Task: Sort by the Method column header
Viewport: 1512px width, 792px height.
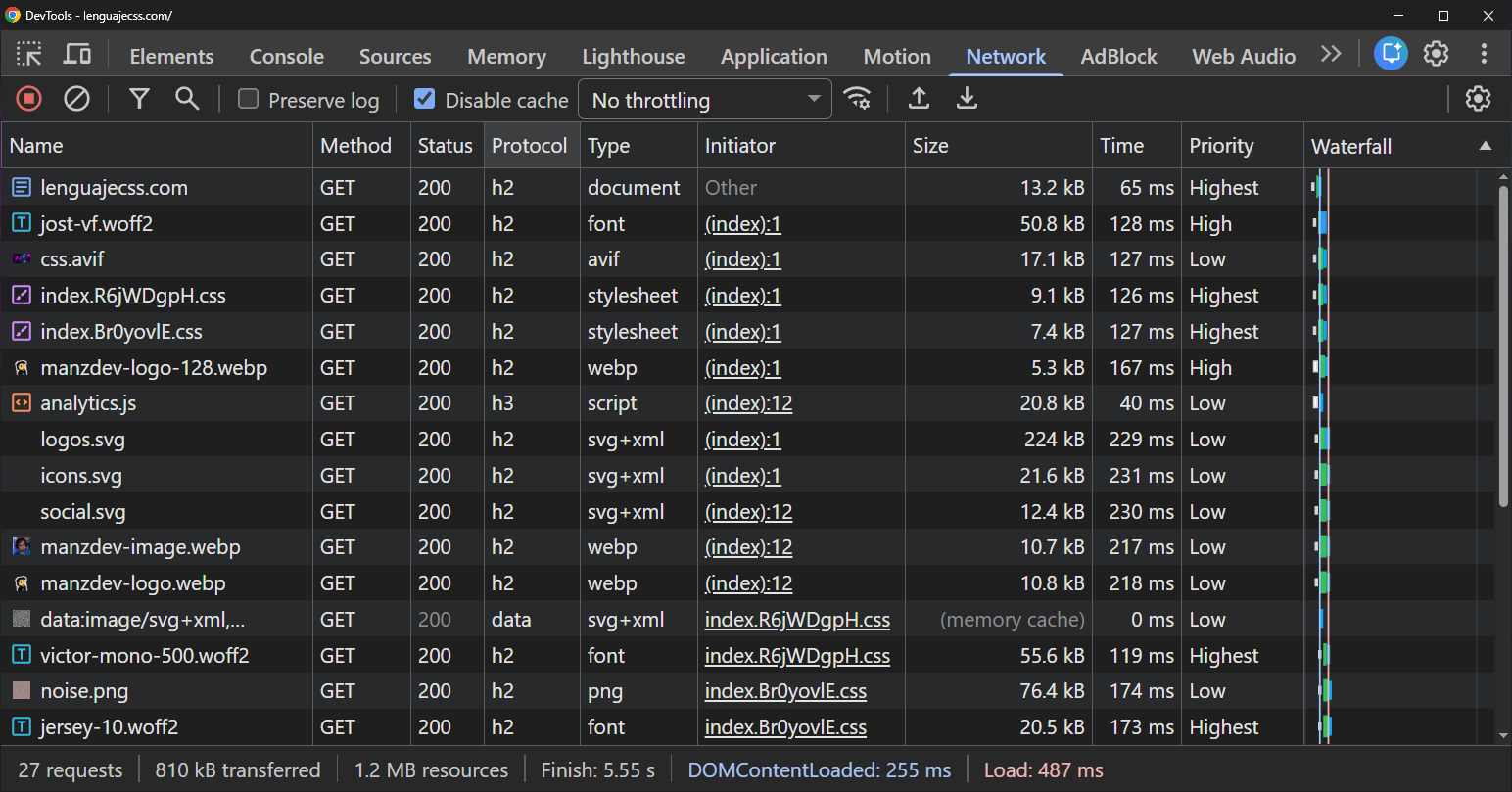Action: (x=361, y=145)
